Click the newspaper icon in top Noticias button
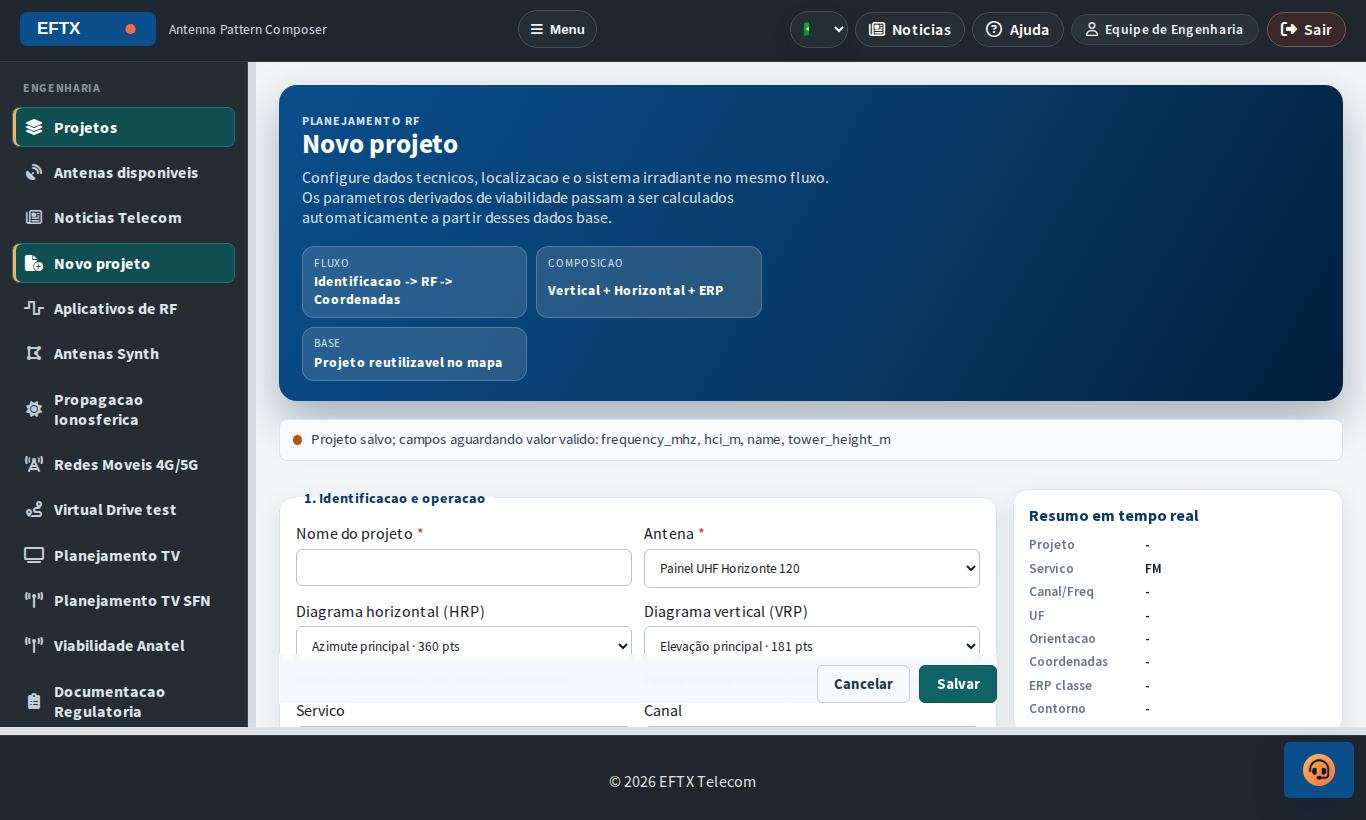Image resolution: width=1366 pixels, height=820 pixels. [877, 29]
